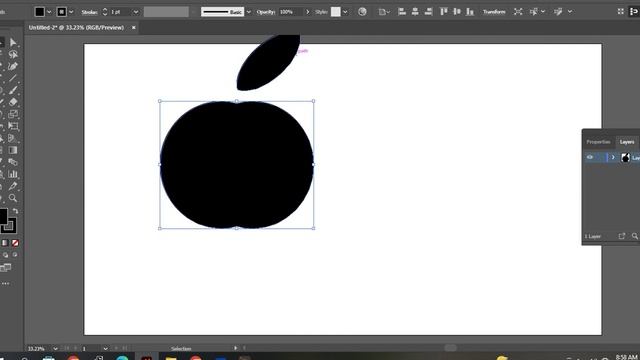The height and width of the screenshot is (360, 640).
Task: Open the zoom level dropdown in status bar
Action: tap(55, 349)
